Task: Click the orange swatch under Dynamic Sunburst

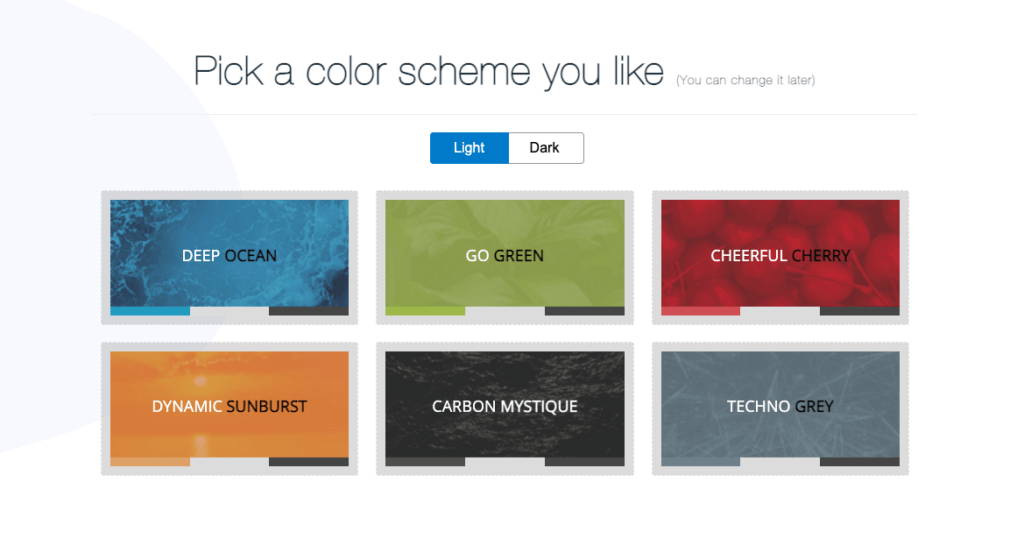Action: pos(150,462)
